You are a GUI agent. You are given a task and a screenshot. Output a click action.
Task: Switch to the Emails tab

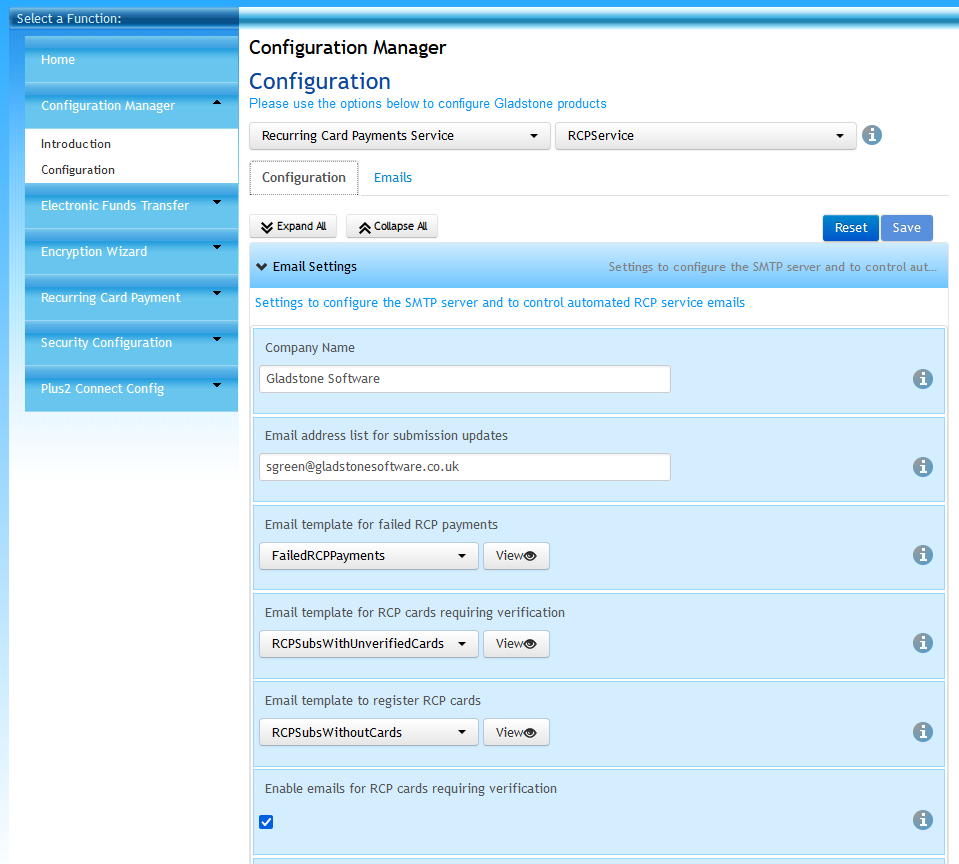tap(393, 177)
